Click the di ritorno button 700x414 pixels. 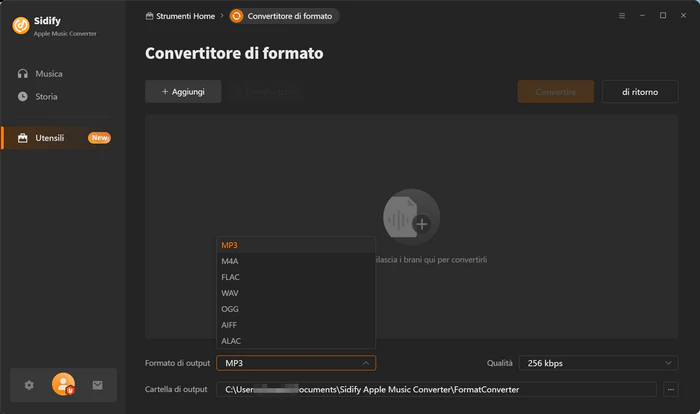pyautogui.click(x=640, y=92)
